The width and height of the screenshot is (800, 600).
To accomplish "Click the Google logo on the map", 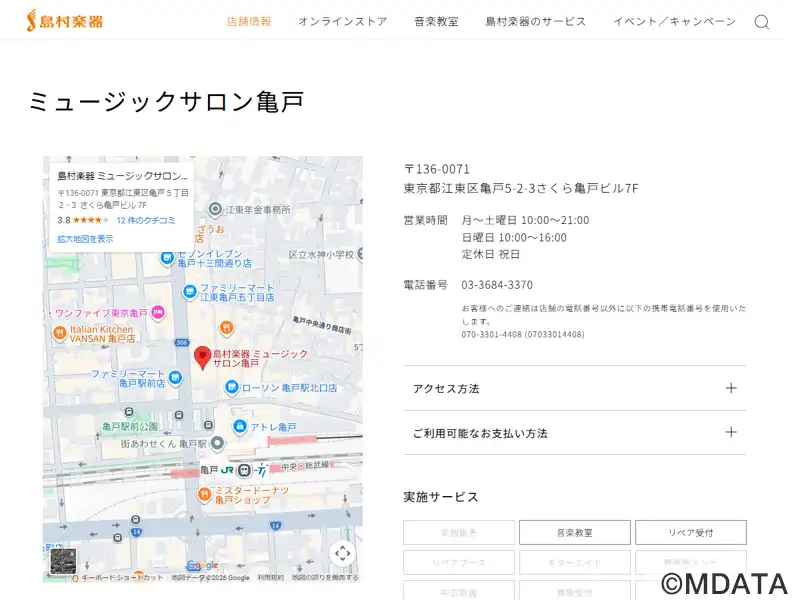I will (203, 565).
